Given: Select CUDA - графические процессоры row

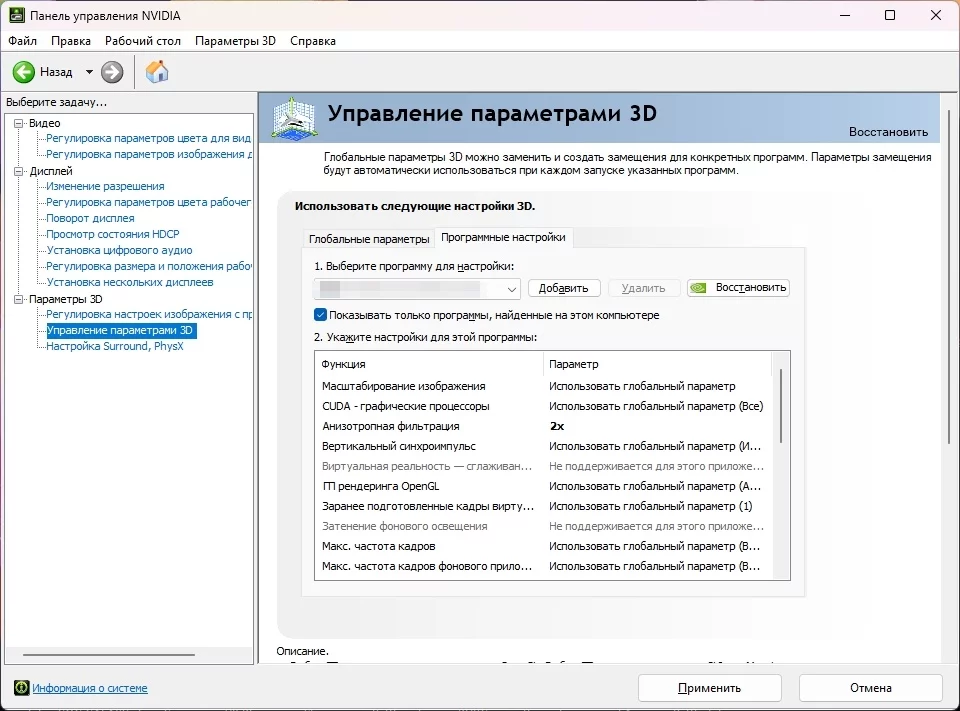Looking at the screenshot, I should tap(544, 407).
